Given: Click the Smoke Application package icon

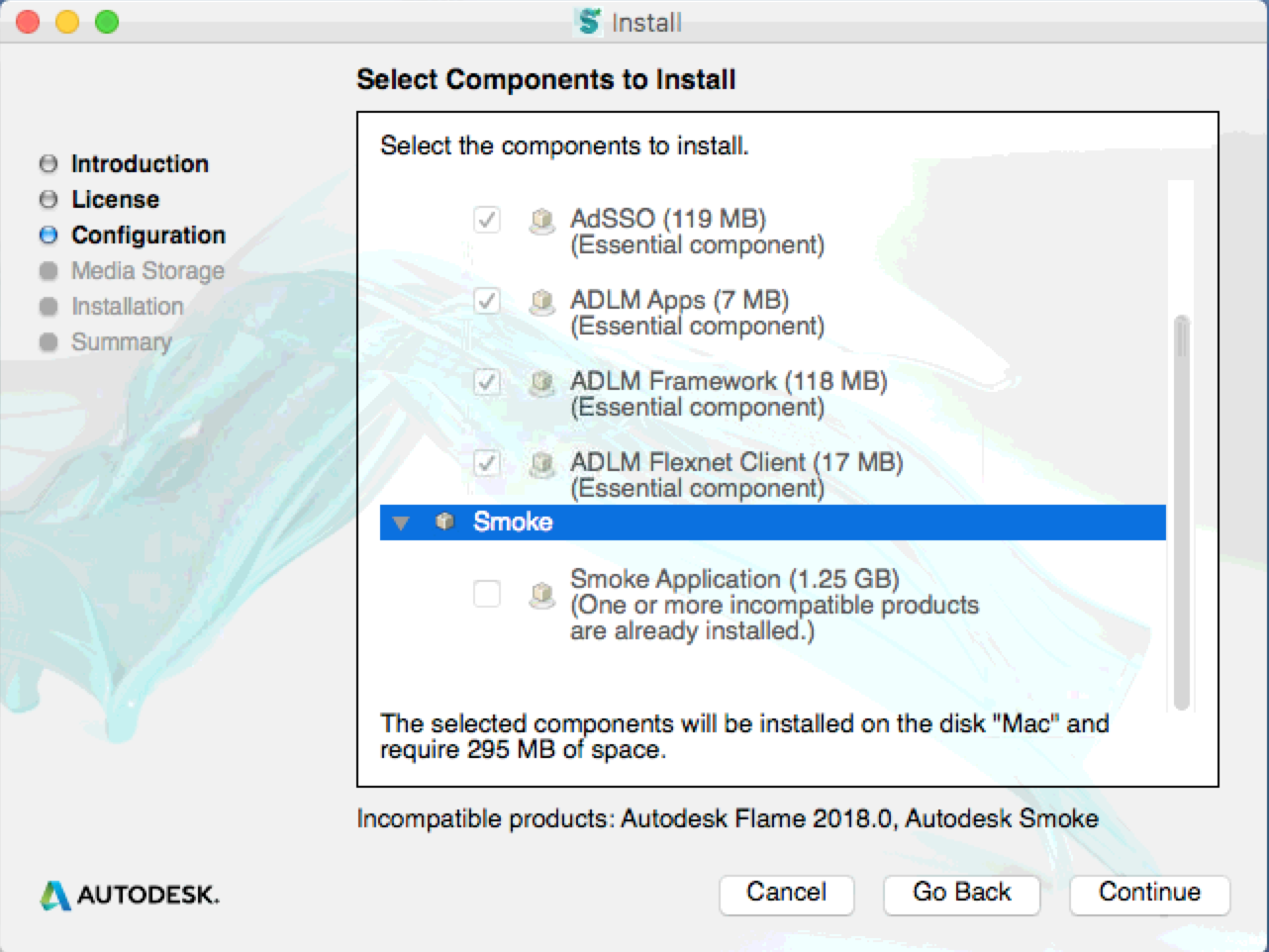Looking at the screenshot, I should (541, 594).
